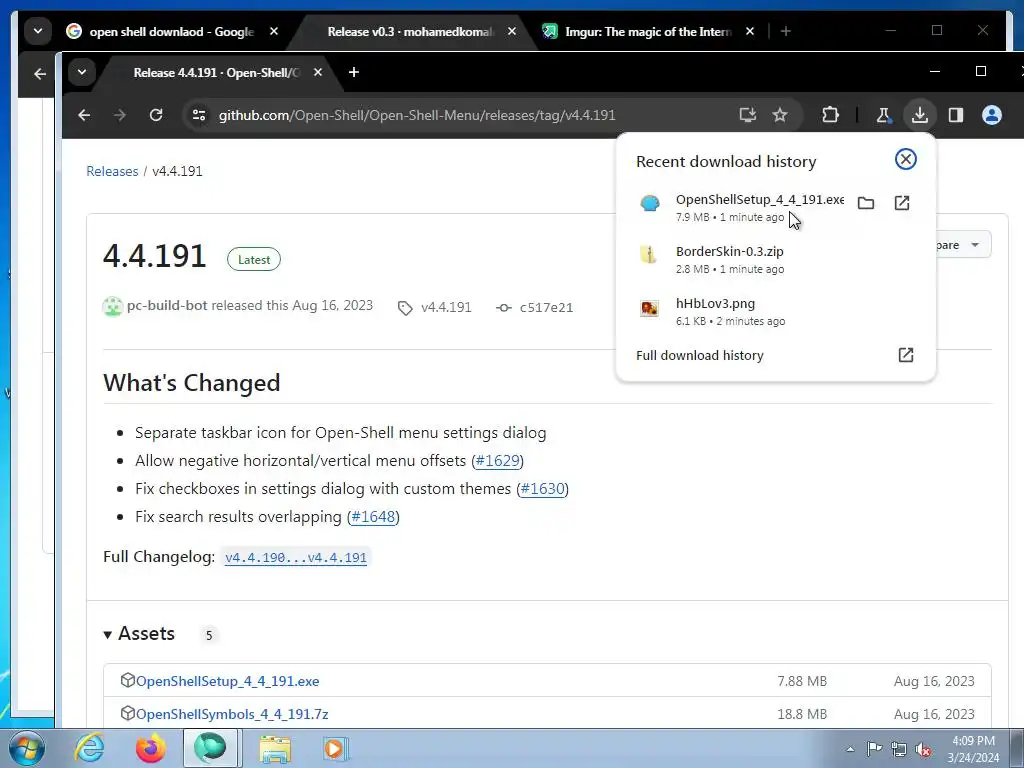Click the Downloads toolbar icon

(x=920, y=115)
